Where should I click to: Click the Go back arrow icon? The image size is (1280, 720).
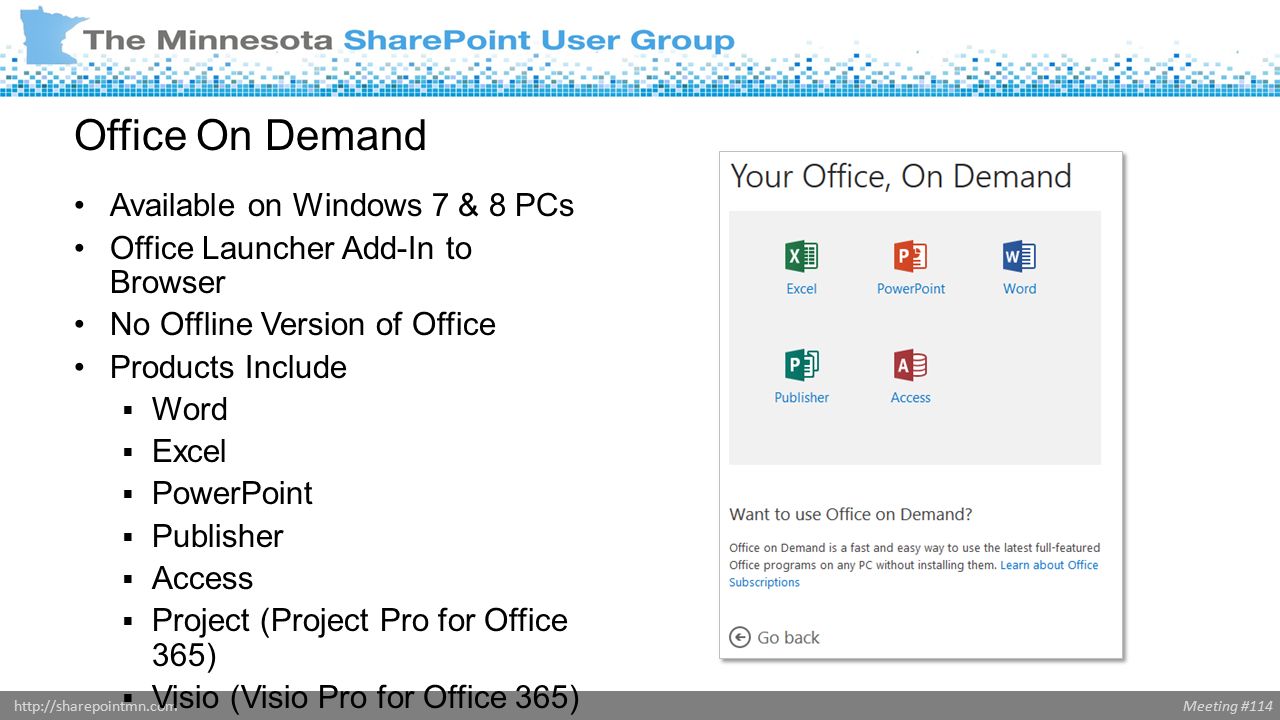[x=740, y=637]
